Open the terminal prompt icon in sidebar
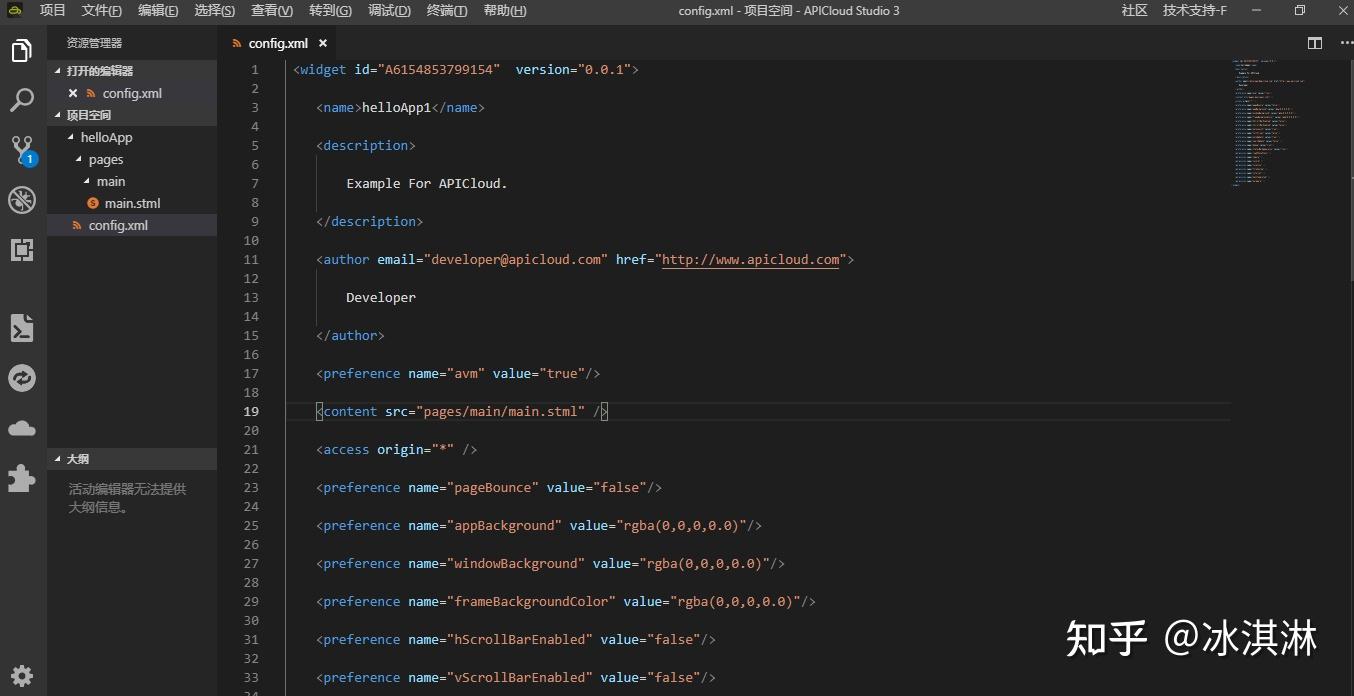1354x696 pixels. 22,328
